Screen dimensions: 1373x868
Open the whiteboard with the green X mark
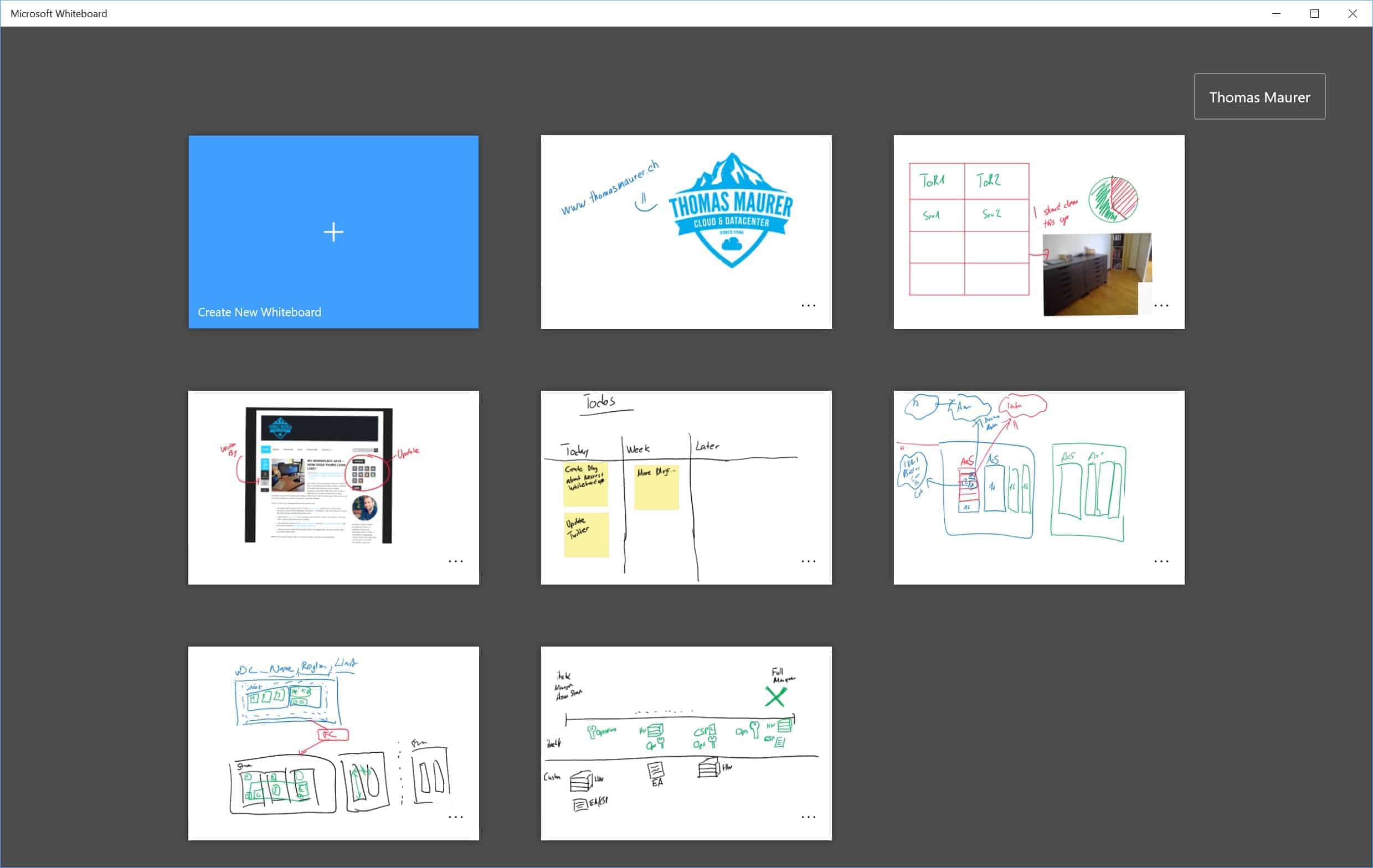686,743
